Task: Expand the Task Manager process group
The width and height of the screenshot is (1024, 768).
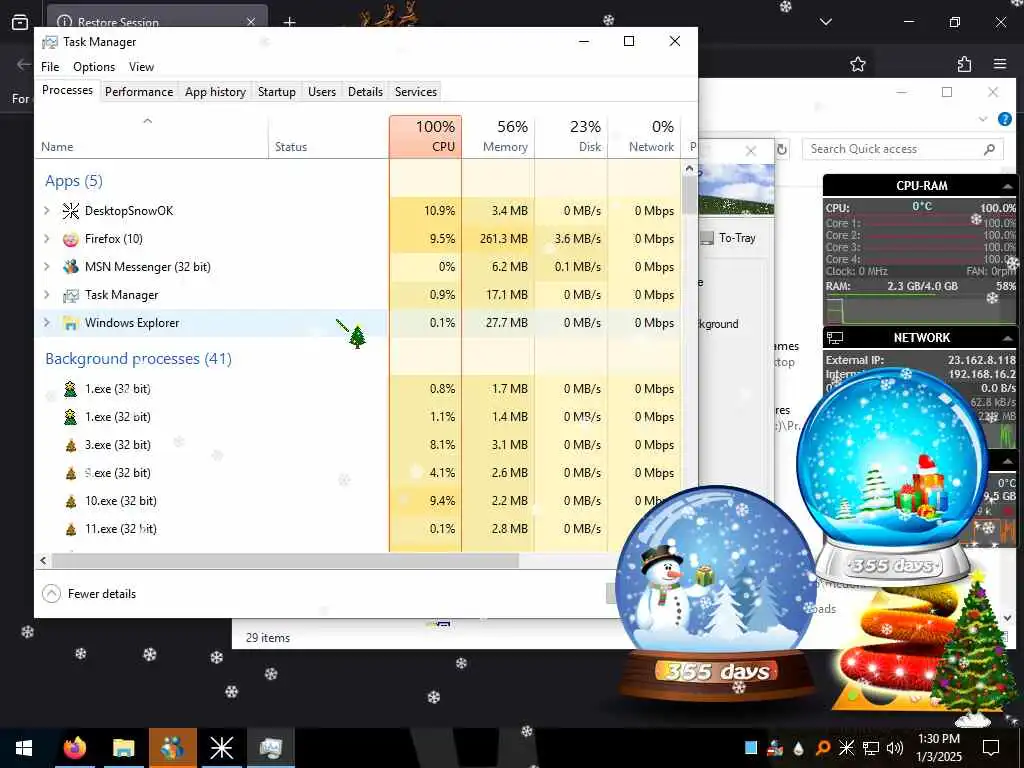Action: click(x=47, y=295)
